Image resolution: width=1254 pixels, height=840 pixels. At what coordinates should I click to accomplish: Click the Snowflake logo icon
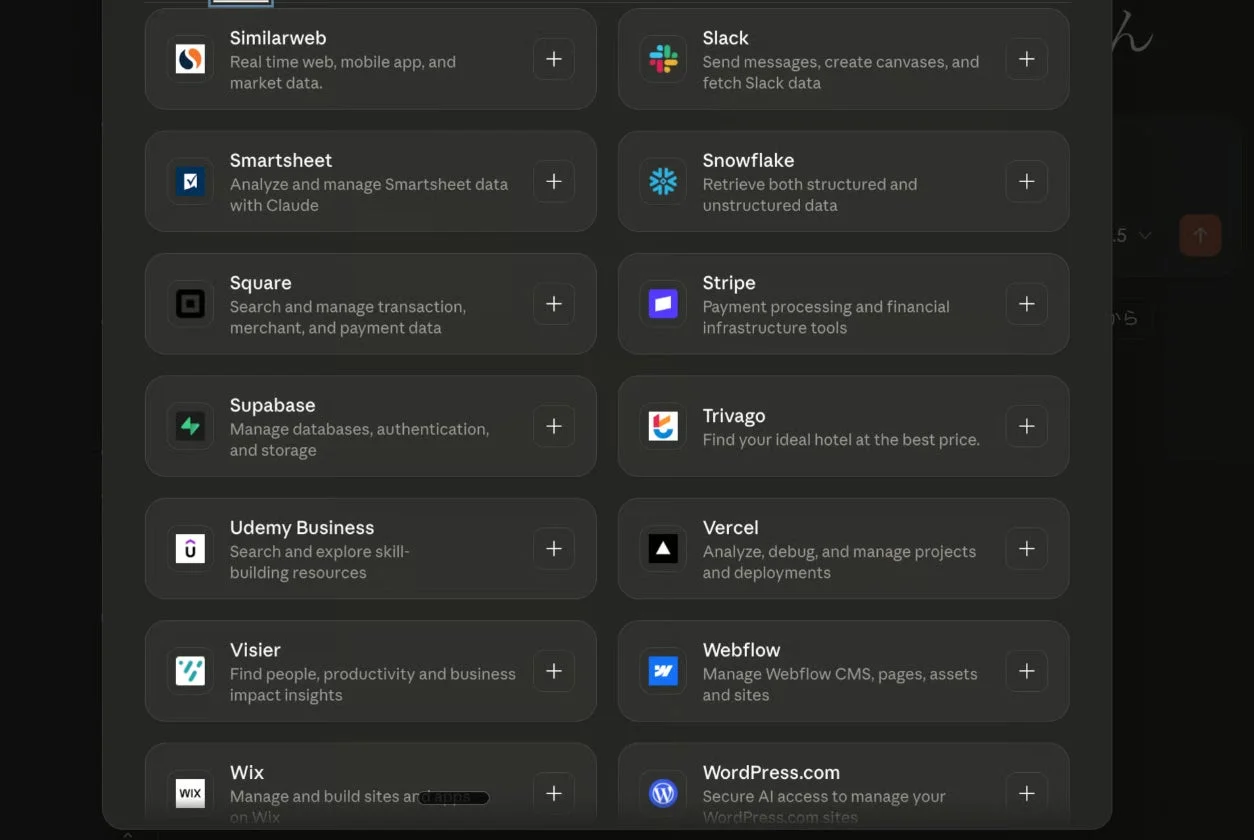click(x=663, y=181)
